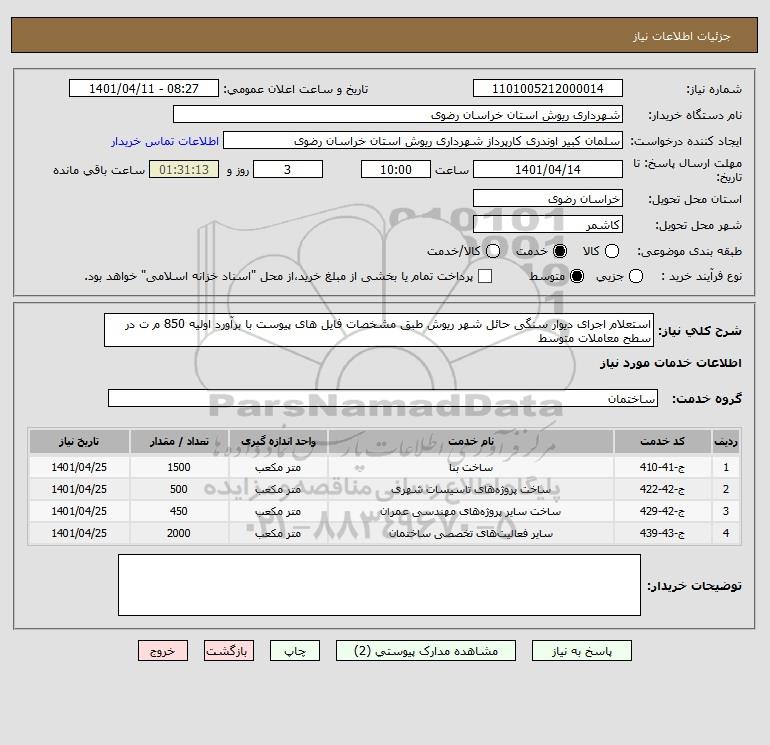Screen dimensions: 770x745
Task: Click the اطلاعات خدمات مورد نیاز heading
Action: click(671, 363)
